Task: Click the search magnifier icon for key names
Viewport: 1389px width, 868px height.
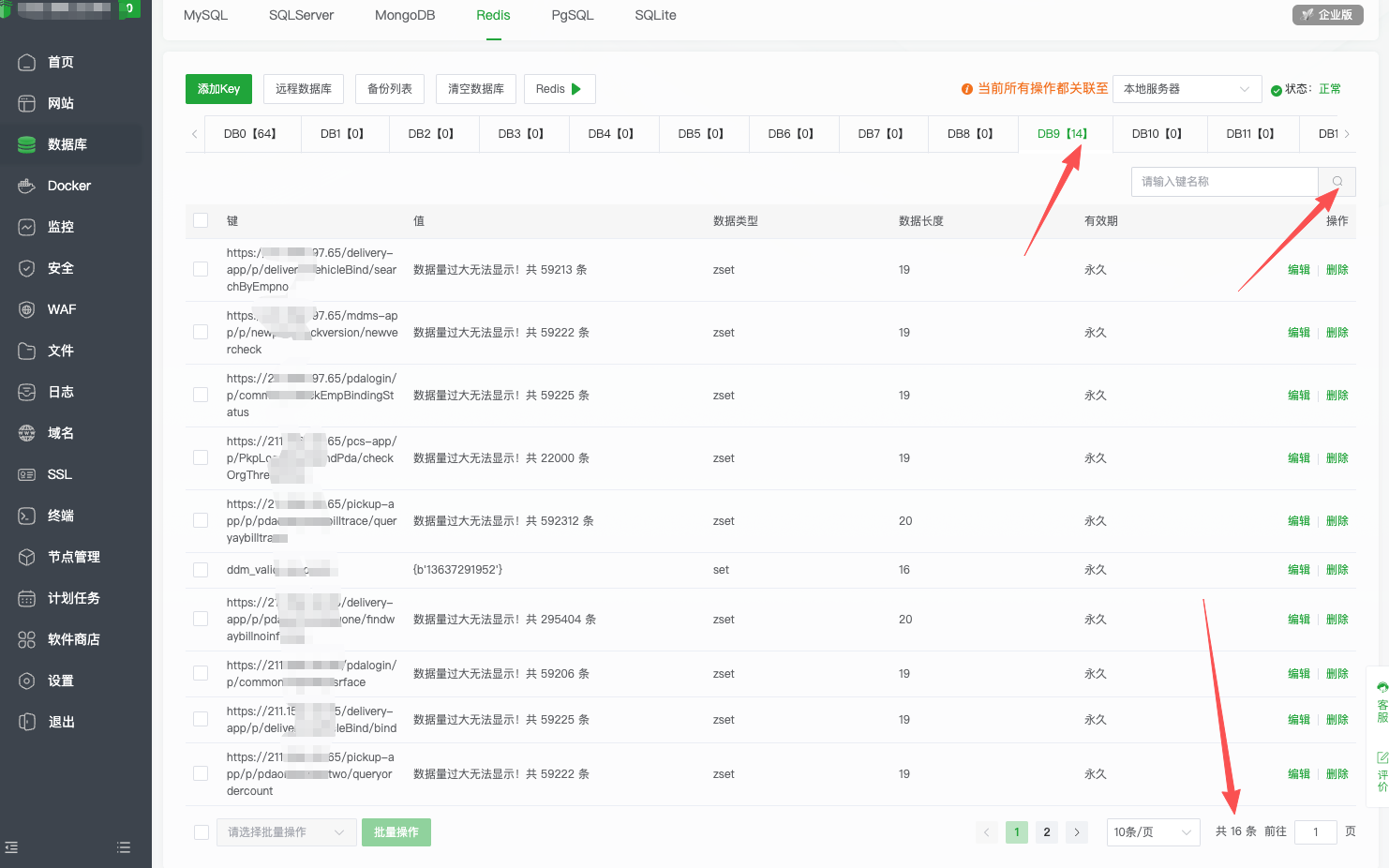Action: (x=1337, y=182)
